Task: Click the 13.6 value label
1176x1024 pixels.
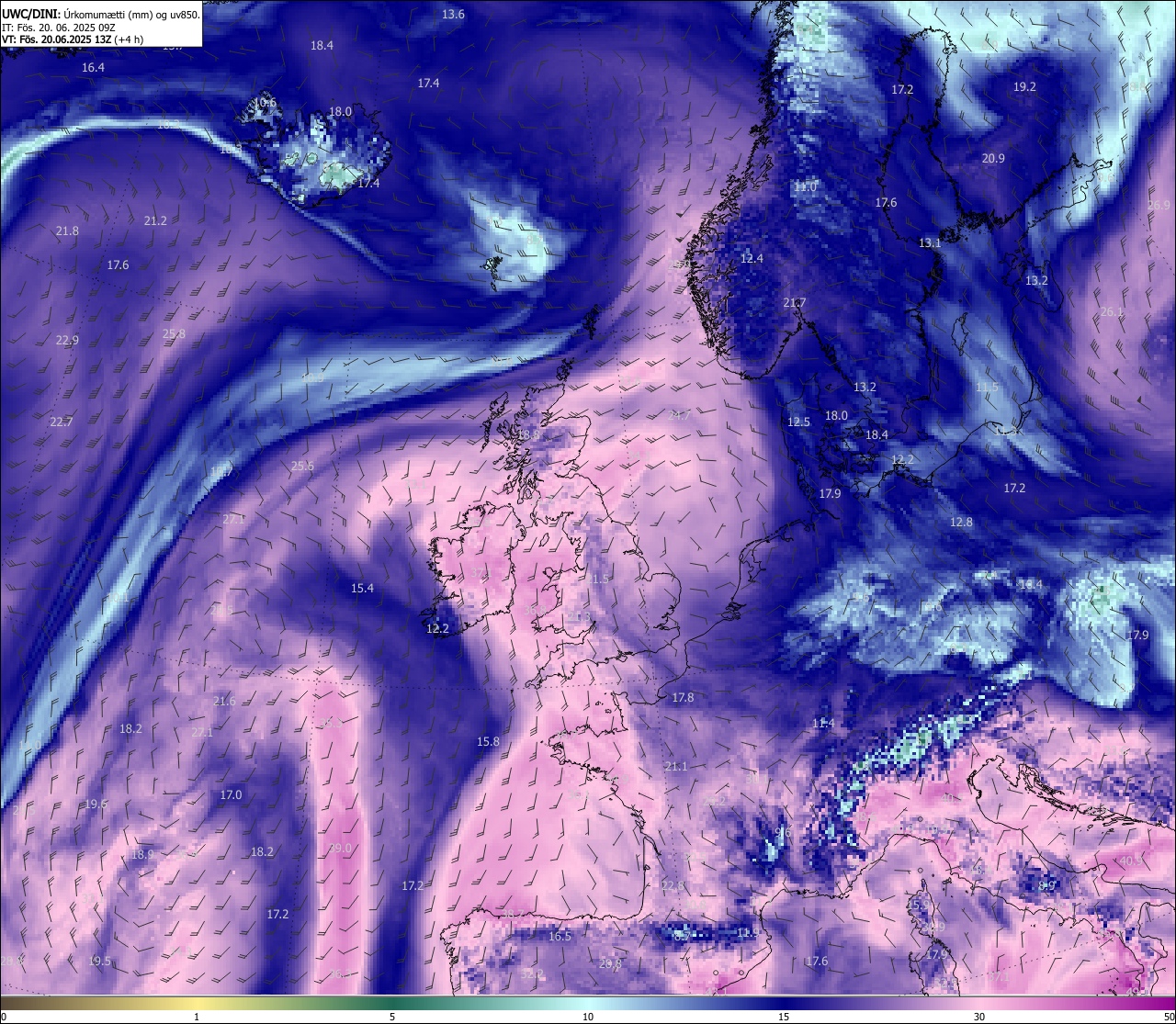Action: pos(453,15)
